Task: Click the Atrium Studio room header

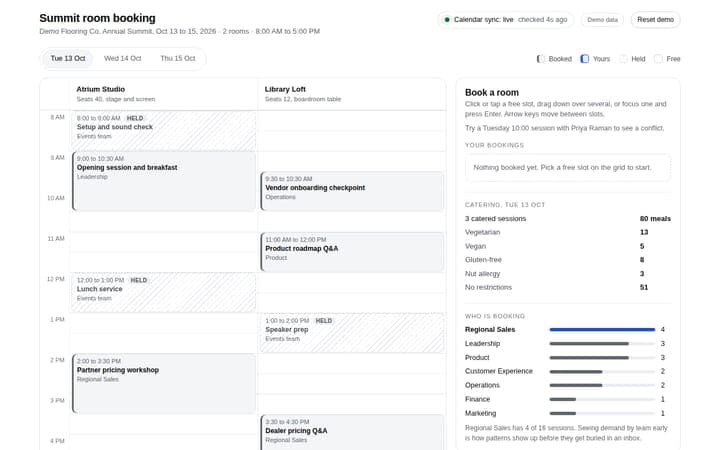Action: point(163,94)
